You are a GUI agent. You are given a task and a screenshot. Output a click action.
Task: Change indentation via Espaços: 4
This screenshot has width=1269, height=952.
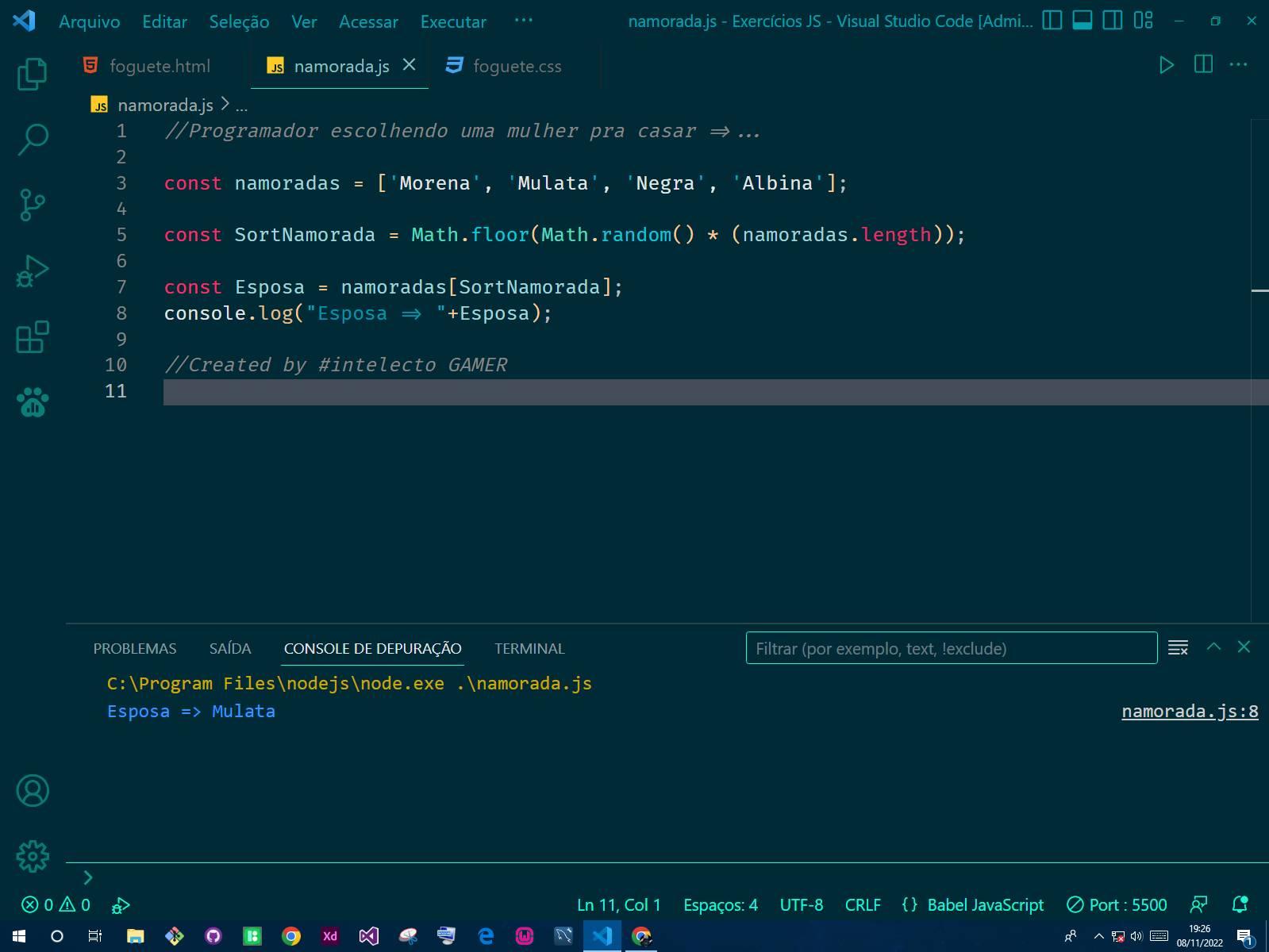720,904
